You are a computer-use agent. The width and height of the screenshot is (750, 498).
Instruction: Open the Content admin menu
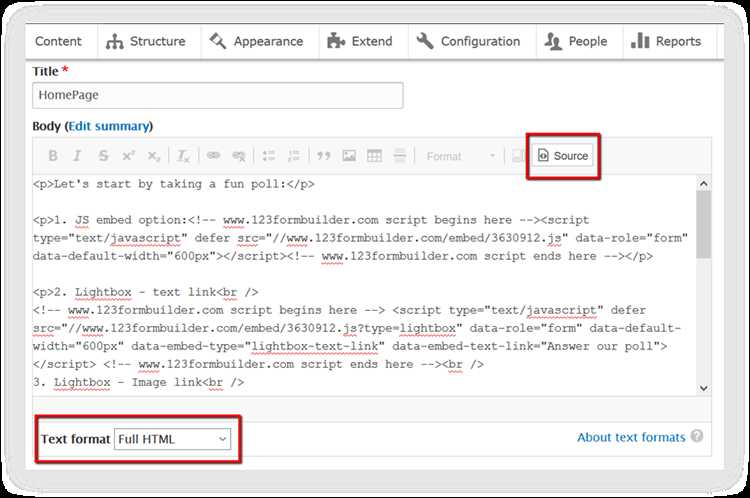tap(58, 42)
